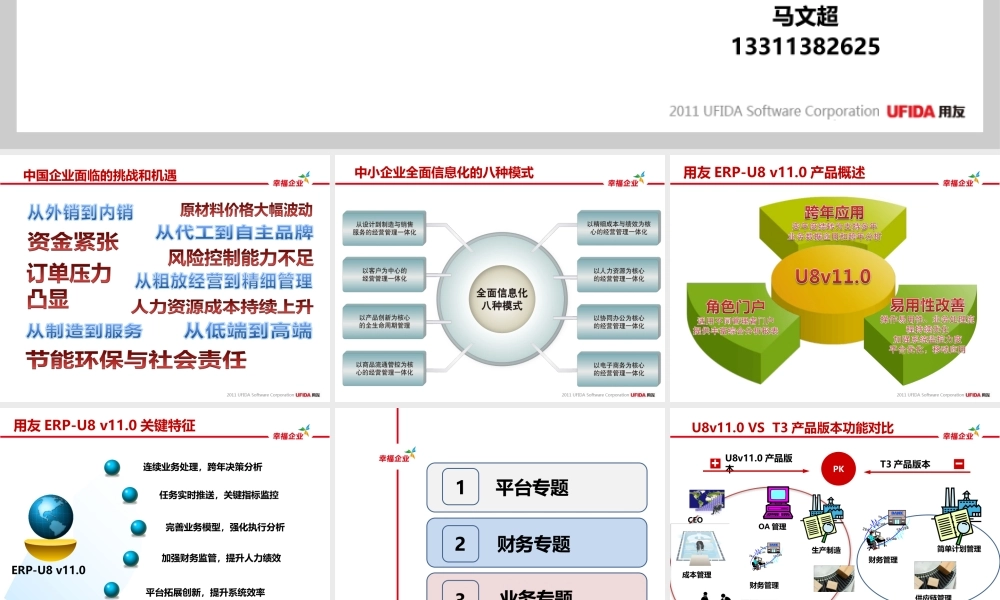Click the red plus icon beside U8v11.0 产品版本
1000x600 pixels.
point(715,463)
